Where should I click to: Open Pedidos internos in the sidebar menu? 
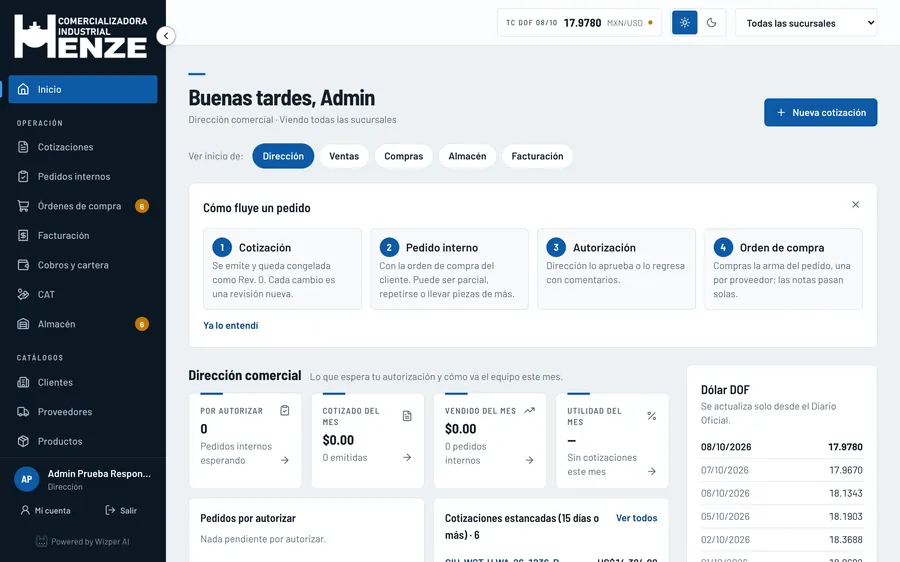(83, 176)
